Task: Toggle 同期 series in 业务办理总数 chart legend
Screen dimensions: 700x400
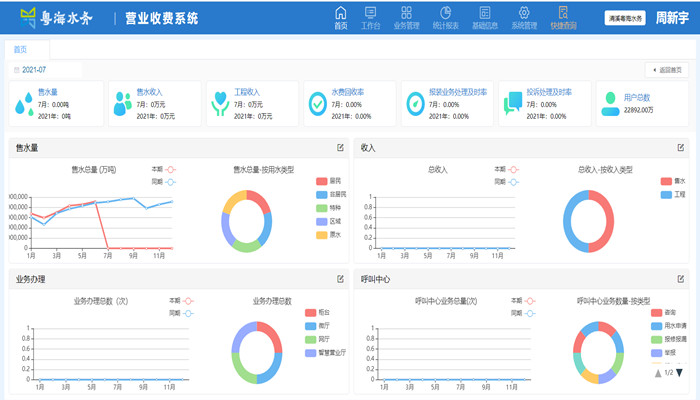Action: pyautogui.click(x=182, y=313)
